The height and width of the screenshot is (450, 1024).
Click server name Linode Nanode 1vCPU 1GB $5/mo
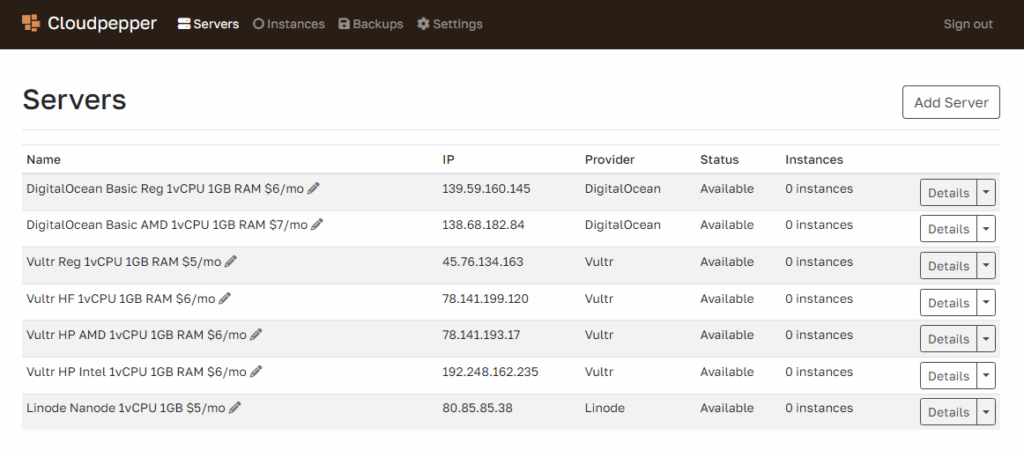click(126, 408)
